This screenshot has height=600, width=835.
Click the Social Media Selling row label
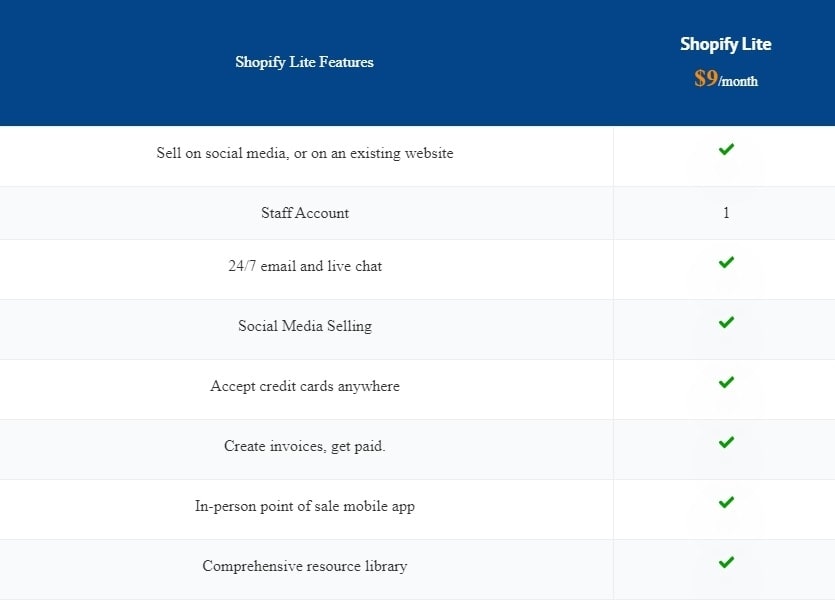pyautogui.click(x=305, y=326)
